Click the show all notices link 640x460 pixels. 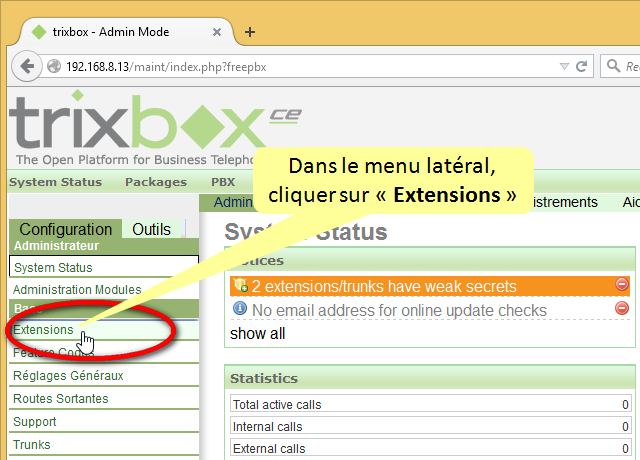tap(258, 333)
